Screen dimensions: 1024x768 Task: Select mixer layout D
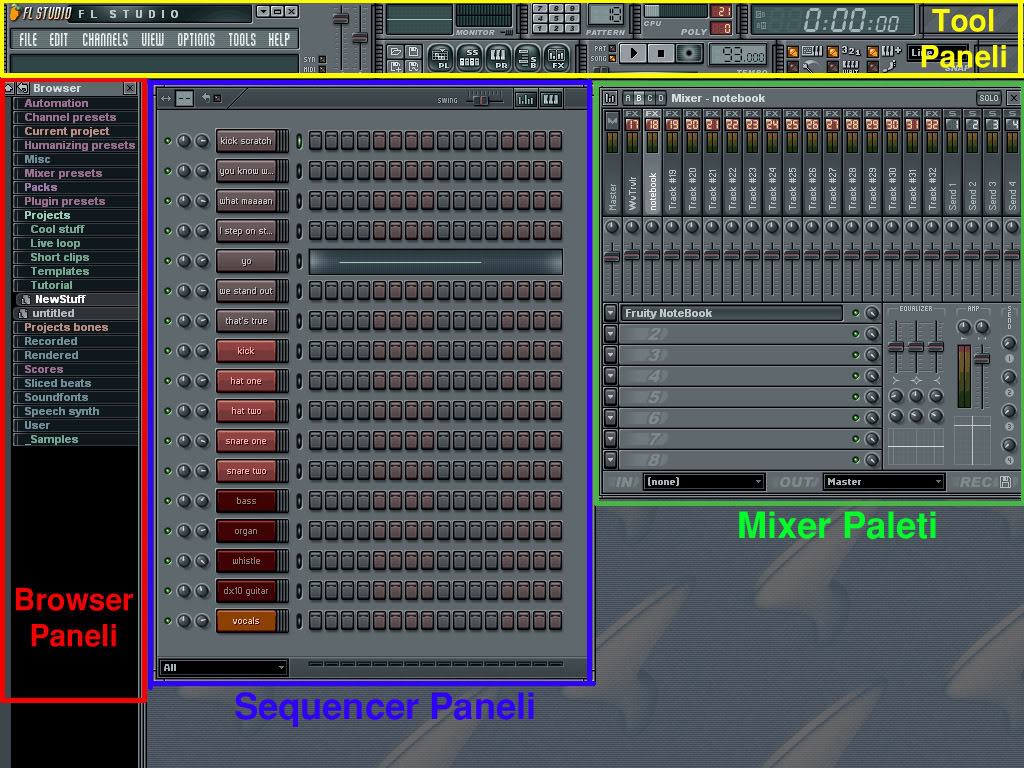click(x=661, y=98)
